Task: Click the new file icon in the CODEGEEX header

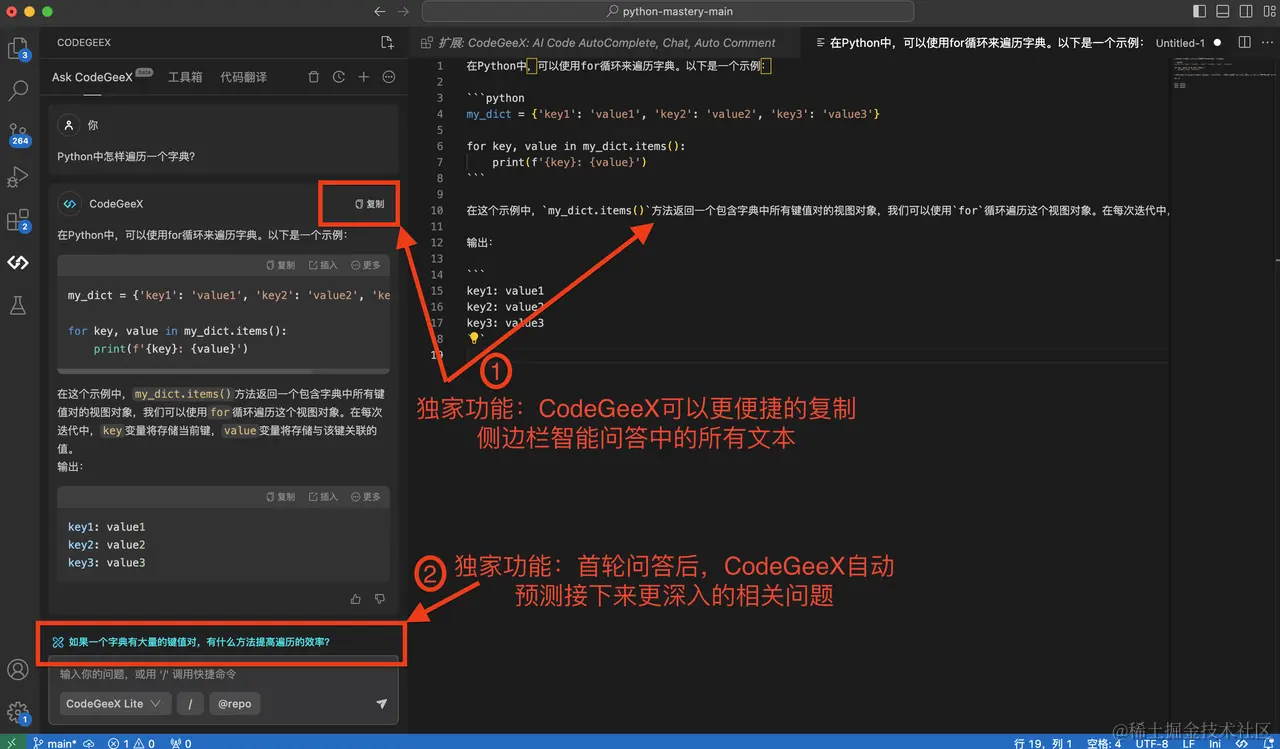Action: click(x=388, y=43)
